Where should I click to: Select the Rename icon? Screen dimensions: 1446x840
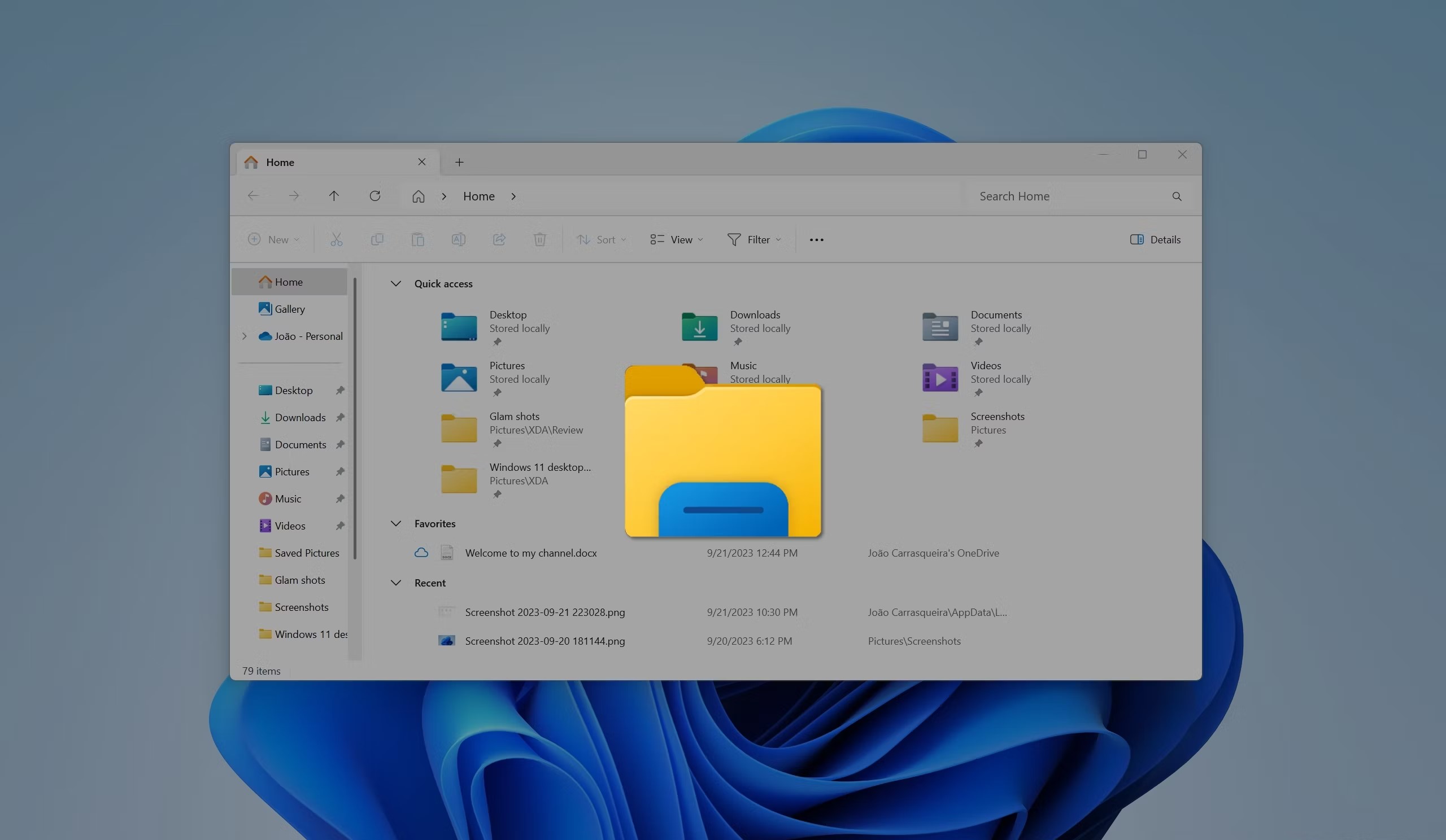point(459,239)
